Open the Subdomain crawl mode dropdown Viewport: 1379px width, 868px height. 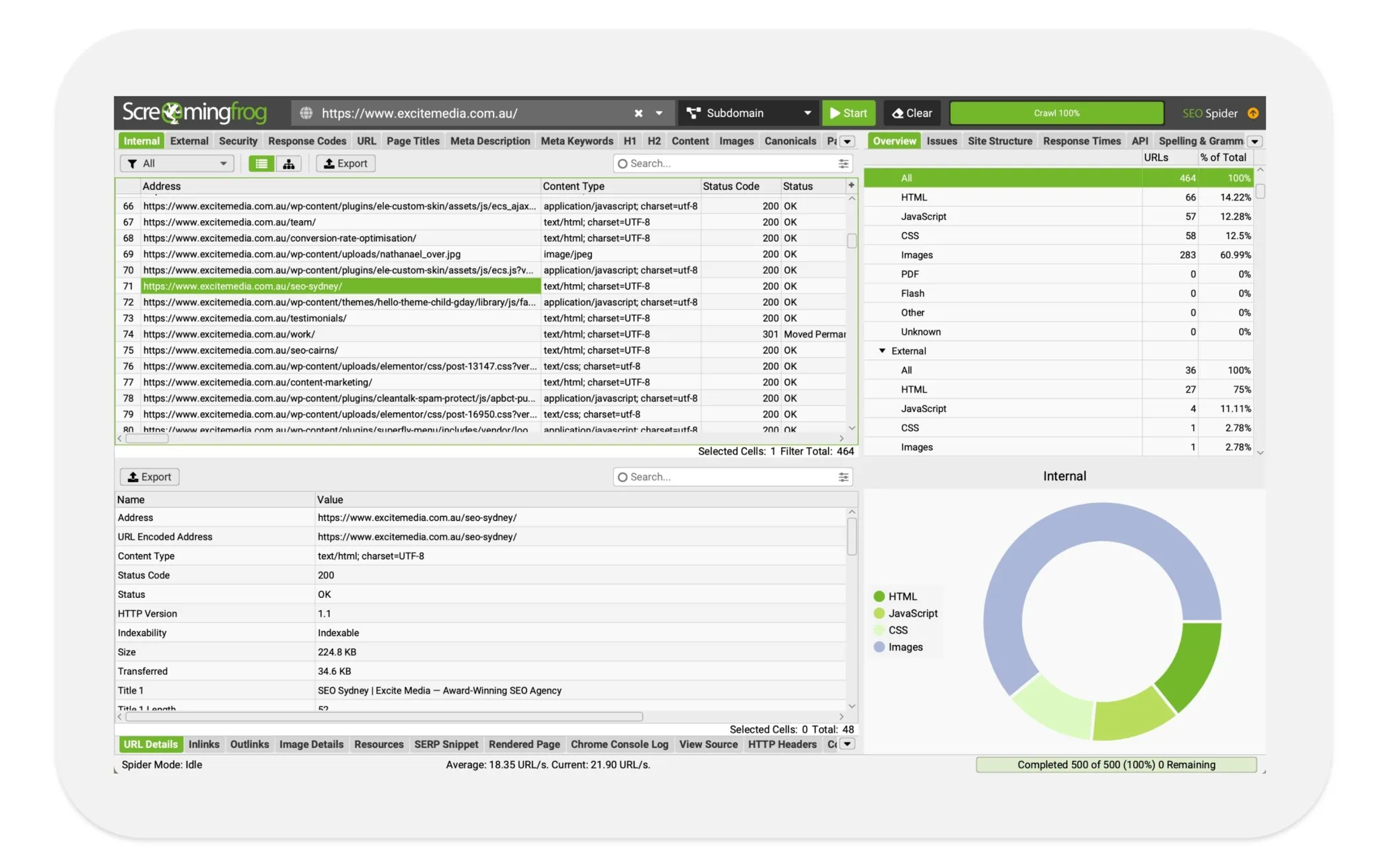[748, 113]
